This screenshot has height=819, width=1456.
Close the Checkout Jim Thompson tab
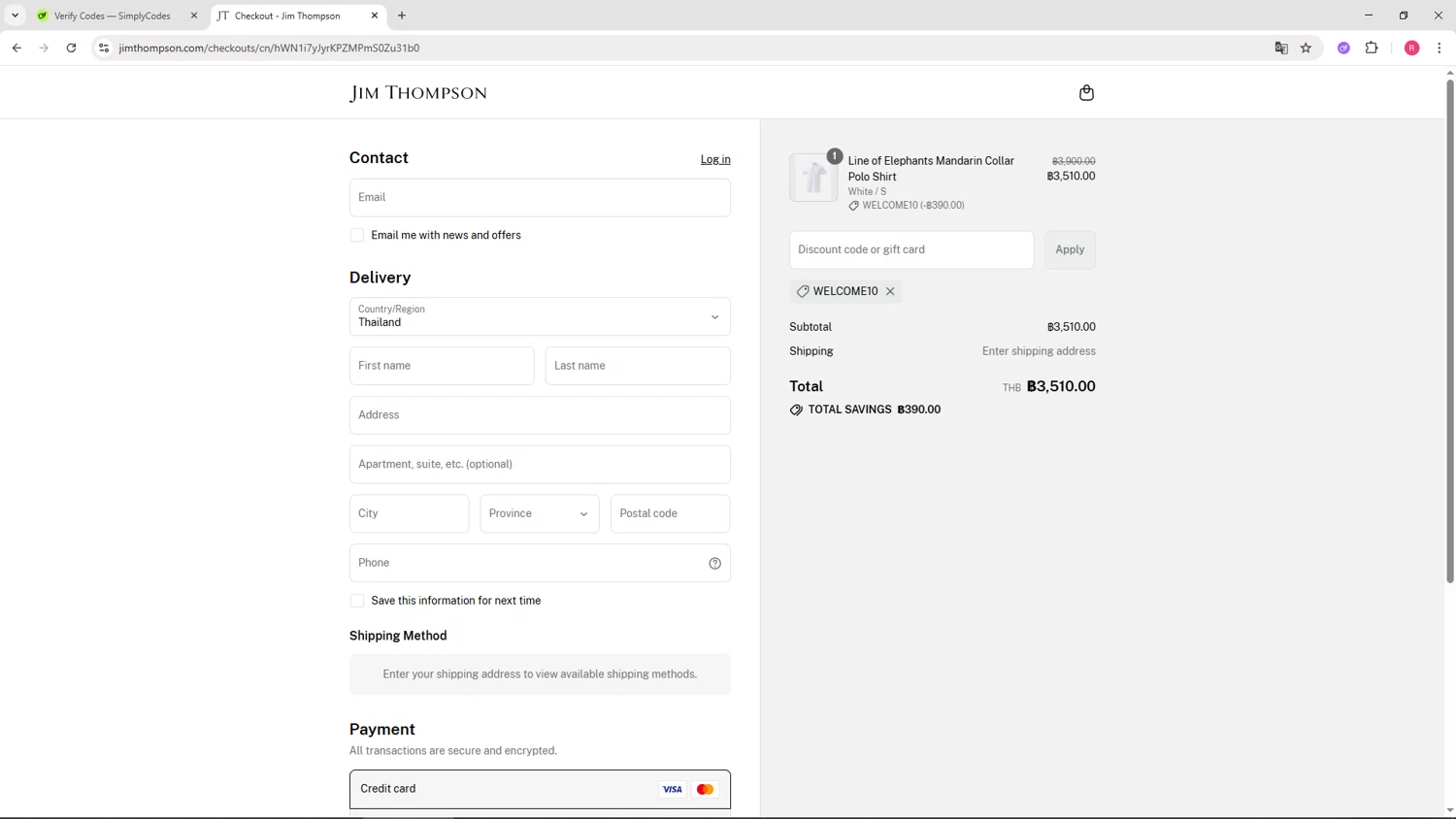[375, 16]
